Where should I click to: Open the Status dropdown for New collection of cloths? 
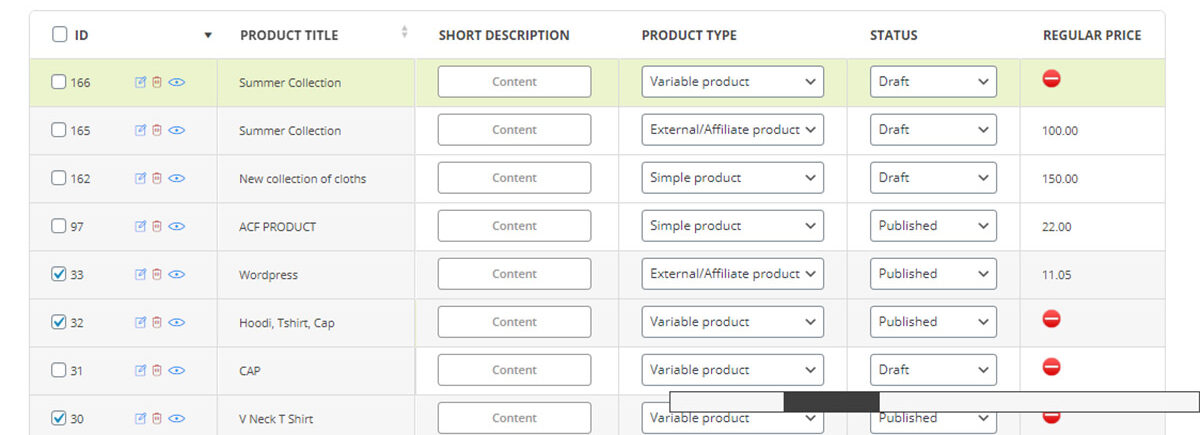click(932, 178)
